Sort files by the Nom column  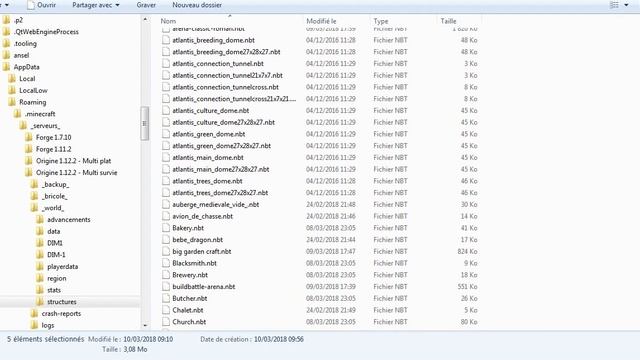[168, 21]
